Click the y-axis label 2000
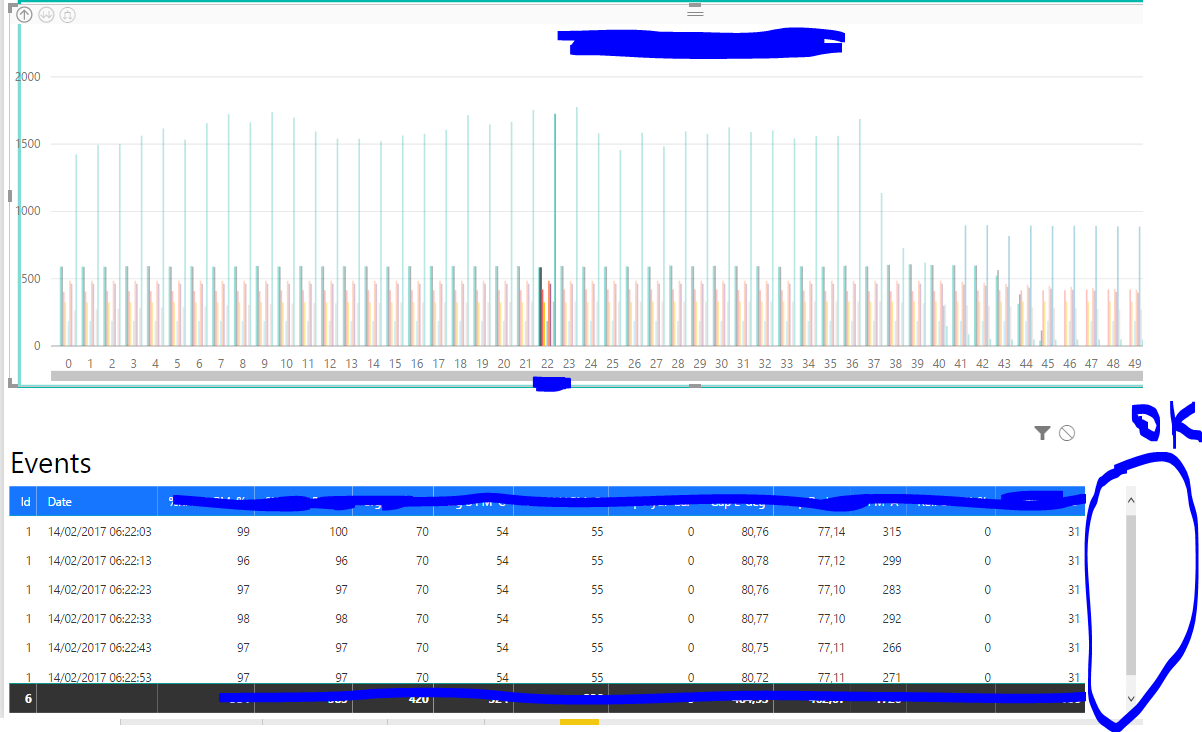 pos(28,76)
